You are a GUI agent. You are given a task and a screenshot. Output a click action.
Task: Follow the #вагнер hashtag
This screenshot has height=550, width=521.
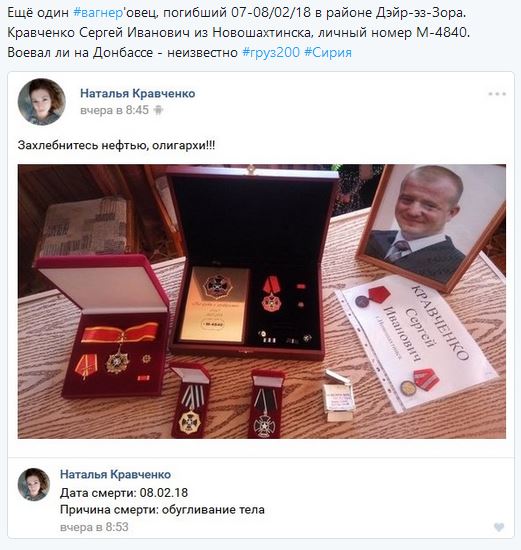pyautogui.click(x=98, y=13)
